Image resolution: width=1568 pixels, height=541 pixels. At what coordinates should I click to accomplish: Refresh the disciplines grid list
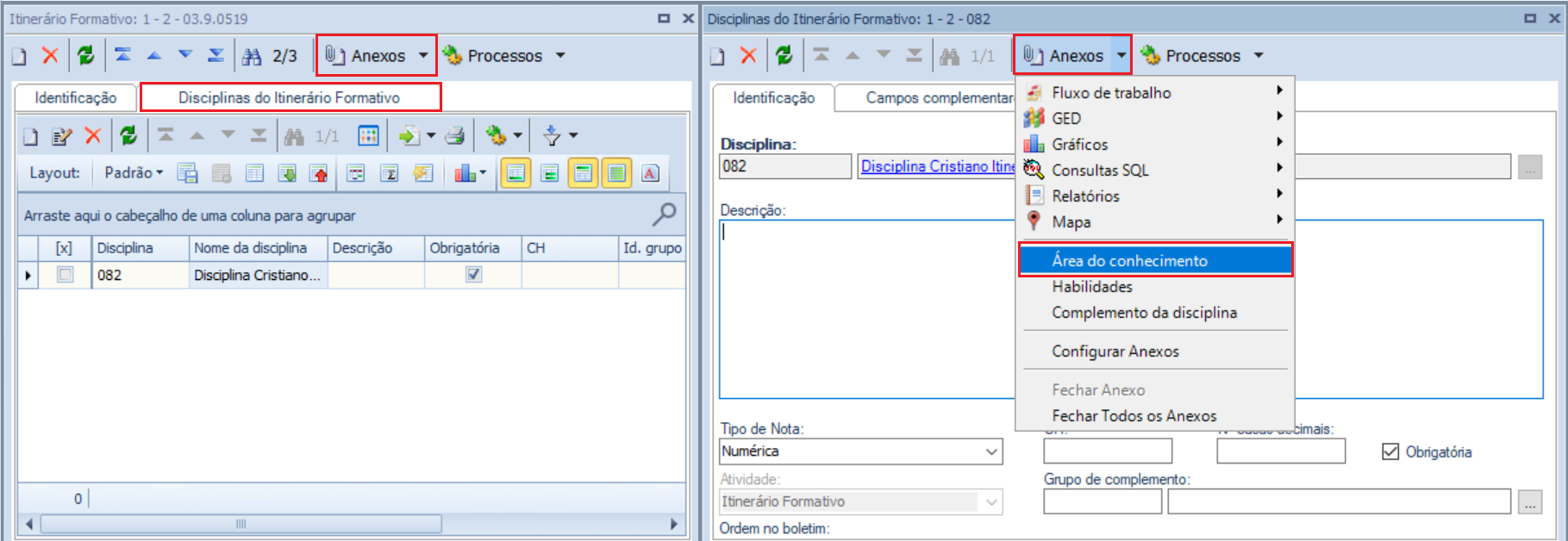pyautogui.click(x=128, y=136)
